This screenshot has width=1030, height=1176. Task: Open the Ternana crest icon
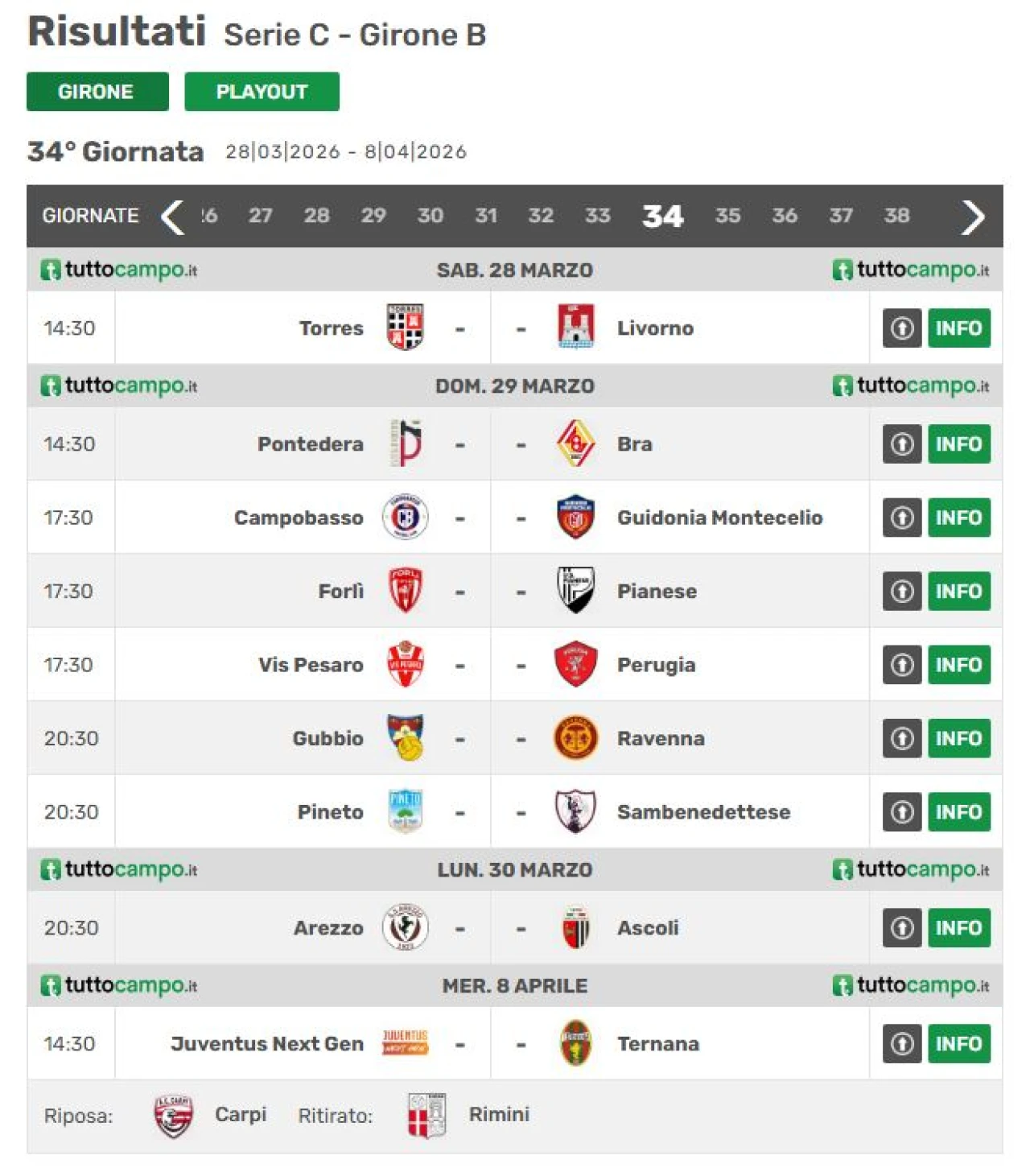[575, 1042]
